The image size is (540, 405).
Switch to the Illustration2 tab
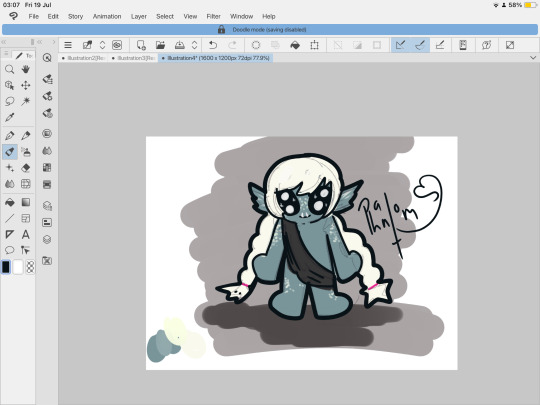(x=83, y=58)
